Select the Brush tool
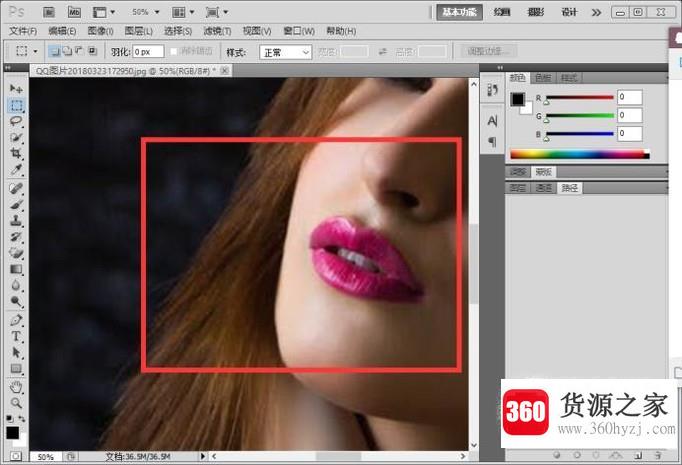 pos(16,204)
